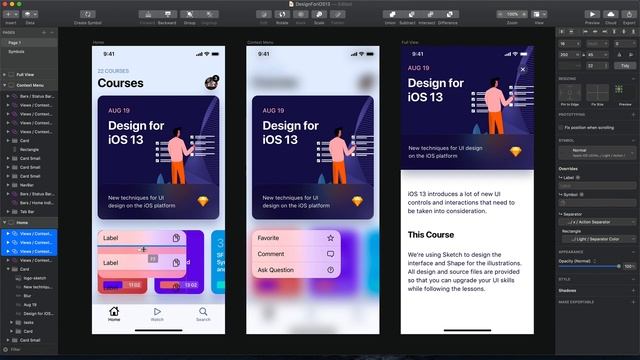The width and height of the screenshot is (640, 360).
Task: Open the View options toolbar menu
Action: 539,14
